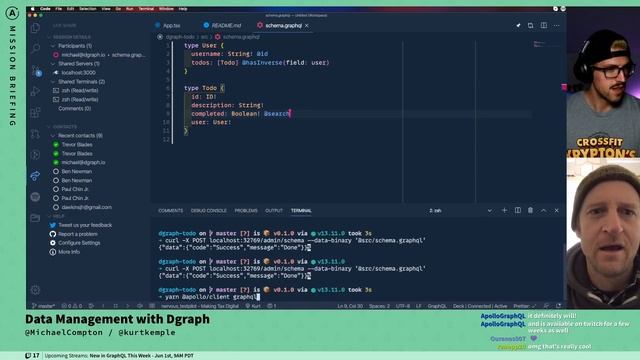This screenshot has width=640, height=360.
Task: Add a new terminal with the plus icon
Action: [x=504, y=210]
